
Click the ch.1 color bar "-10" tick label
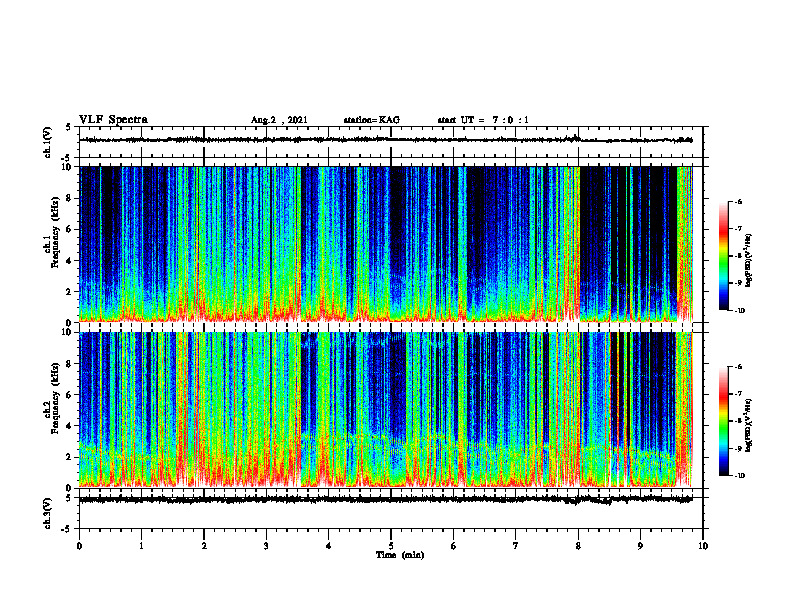[739, 310]
